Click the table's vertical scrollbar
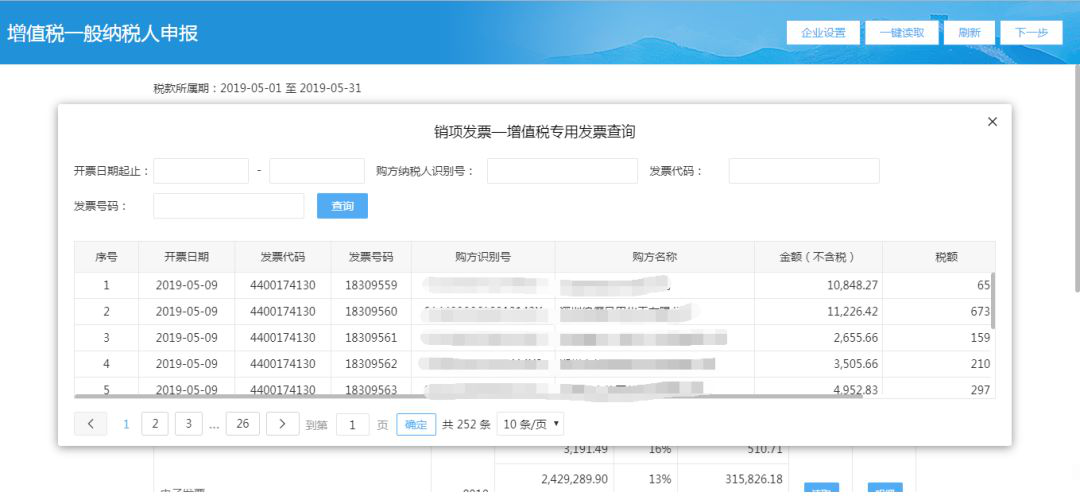 993,300
